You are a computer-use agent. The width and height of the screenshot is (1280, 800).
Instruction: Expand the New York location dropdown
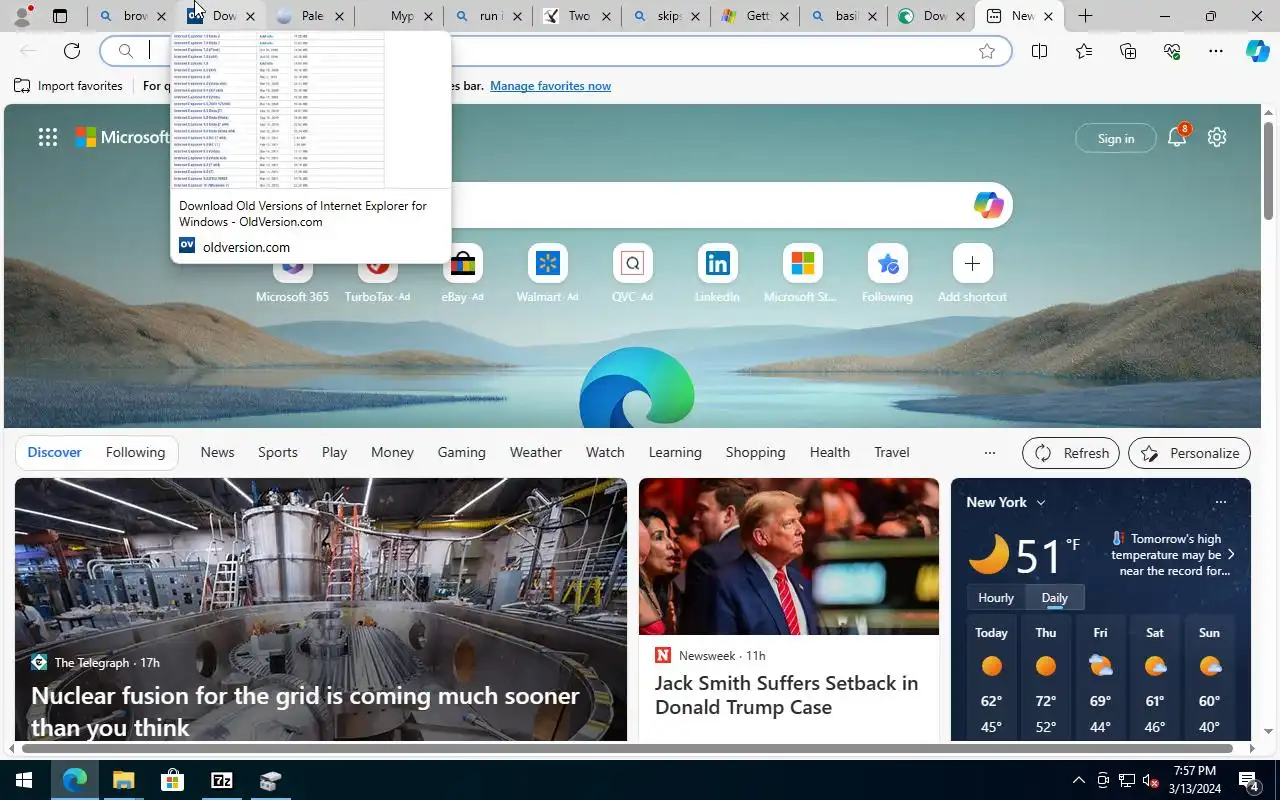[1041, 502]
